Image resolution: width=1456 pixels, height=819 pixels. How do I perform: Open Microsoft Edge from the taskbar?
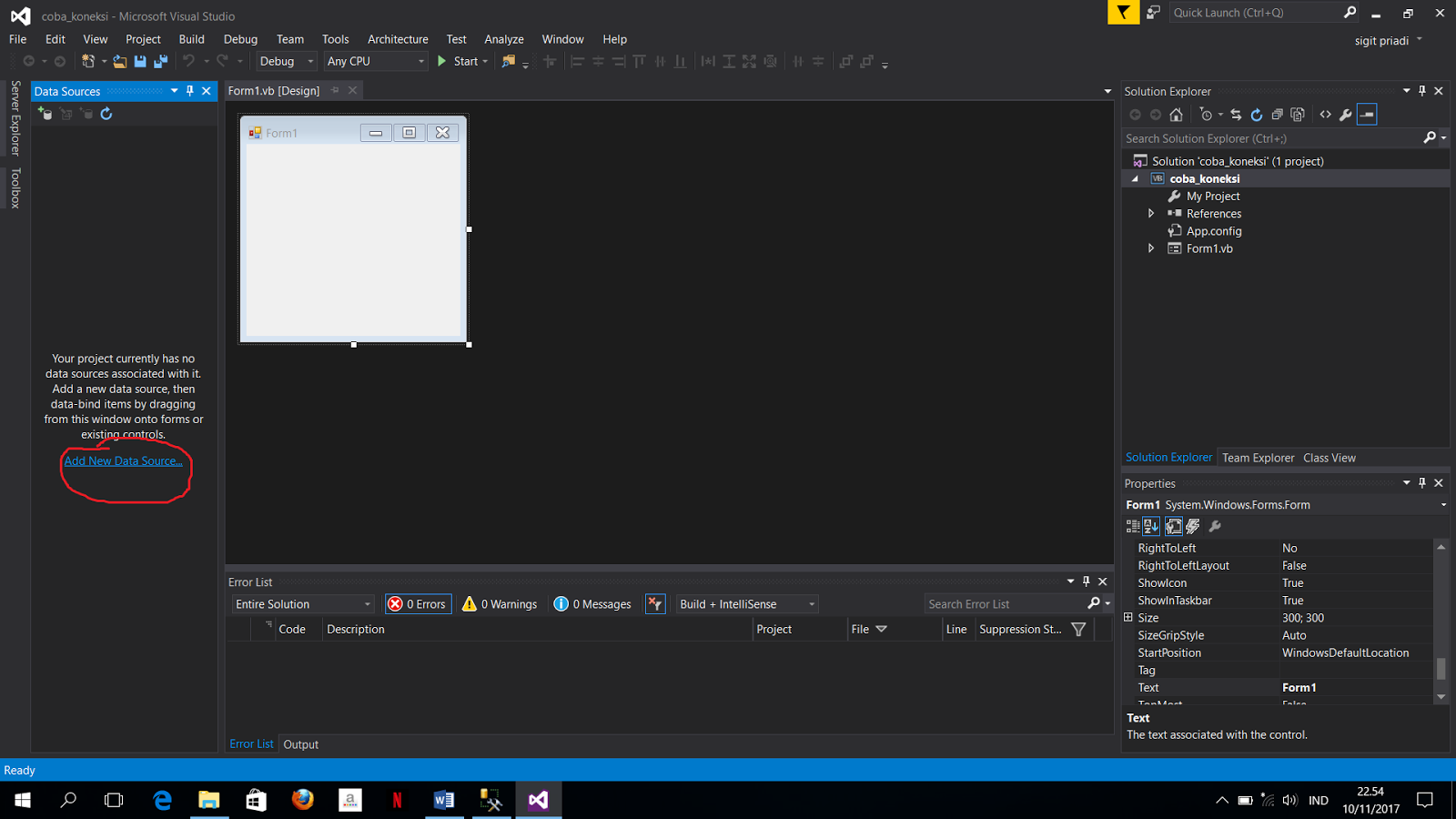tap(162, 800)
